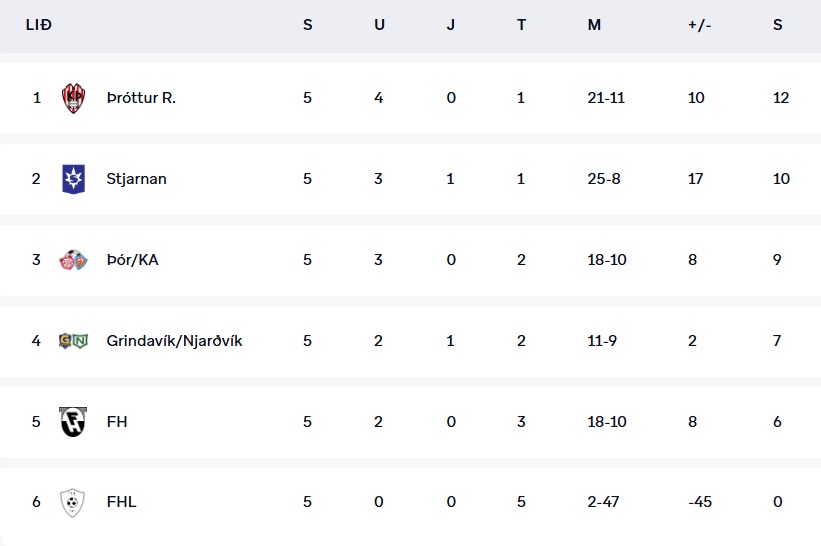The width and height of the screenshot is (821, 546).
Task: Click the T losses column header
Action: coord(521,25)
